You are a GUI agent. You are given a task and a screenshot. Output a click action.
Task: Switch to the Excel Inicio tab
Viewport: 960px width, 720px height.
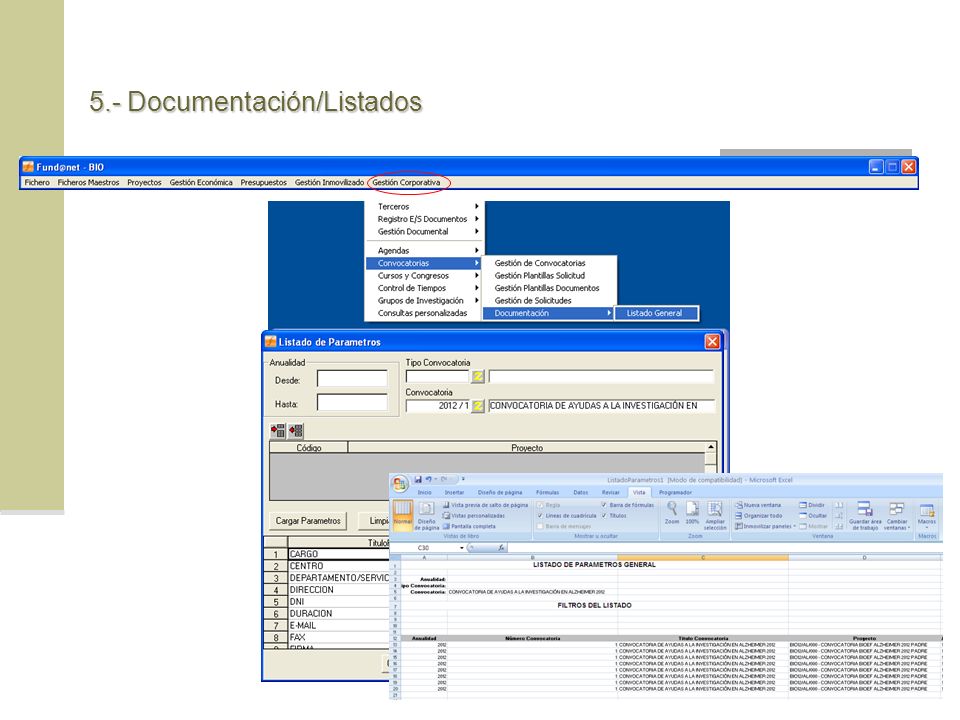pos(424,492)
